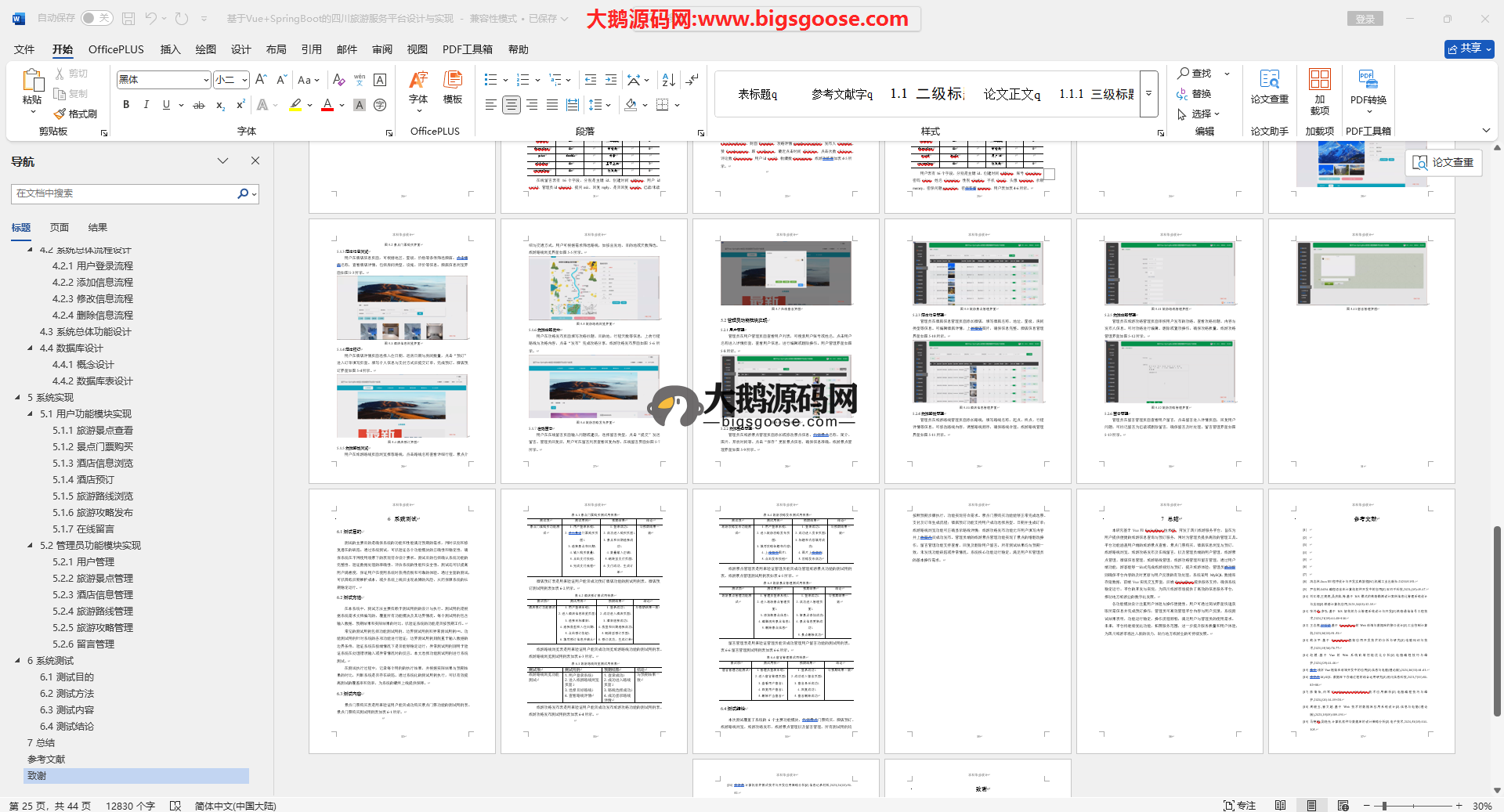Click the red font color swatch
Viewport: 1504px width, 812px height.
[x=327, y=105]
